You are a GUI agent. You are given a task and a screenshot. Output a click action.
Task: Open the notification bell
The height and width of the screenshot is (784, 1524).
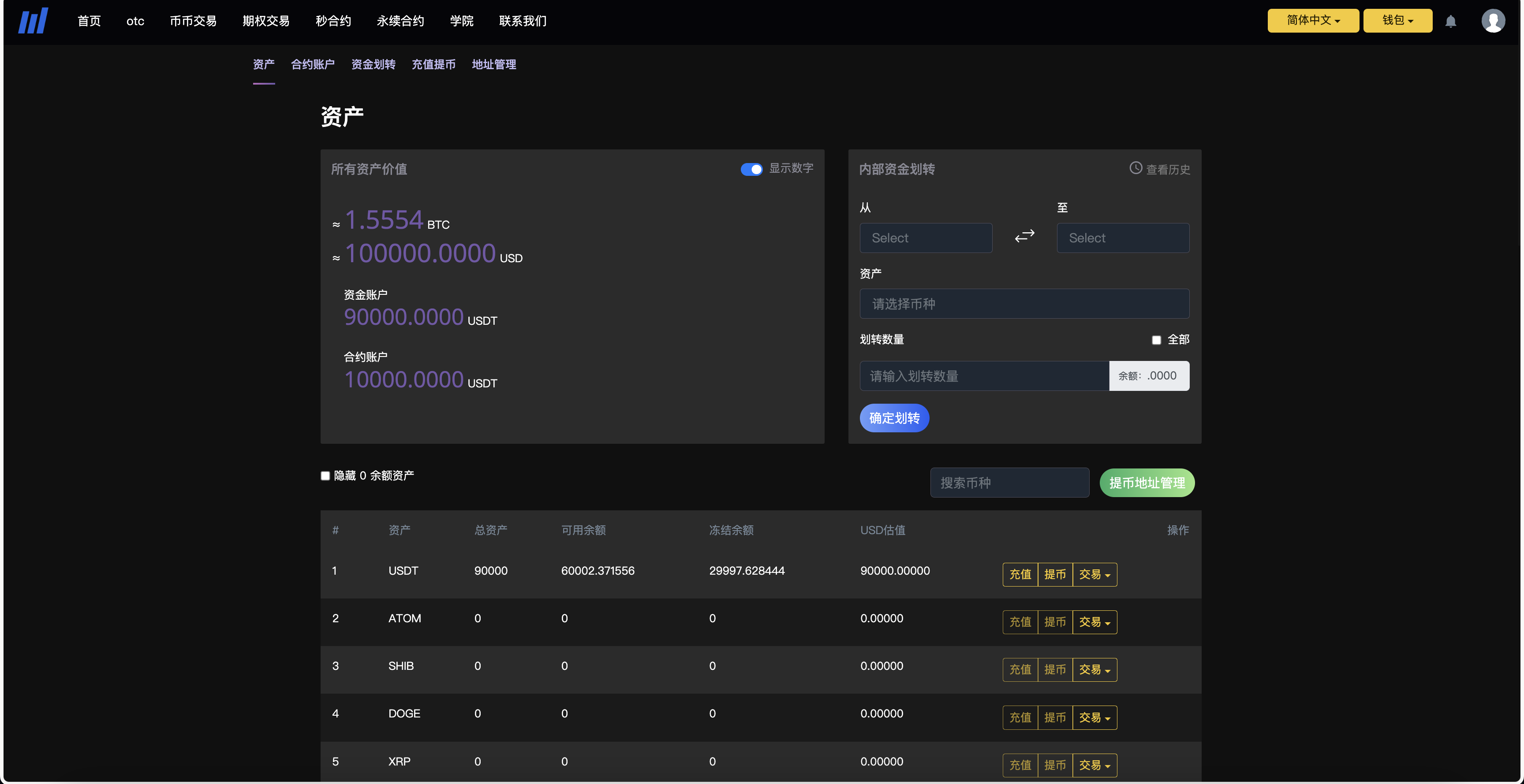1451,21
